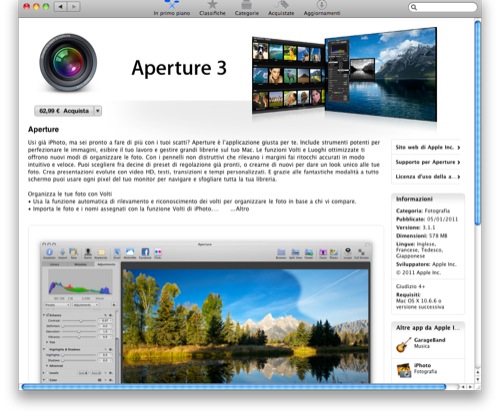Click into the store search field

pyautogui.click(x=443, y=7)
